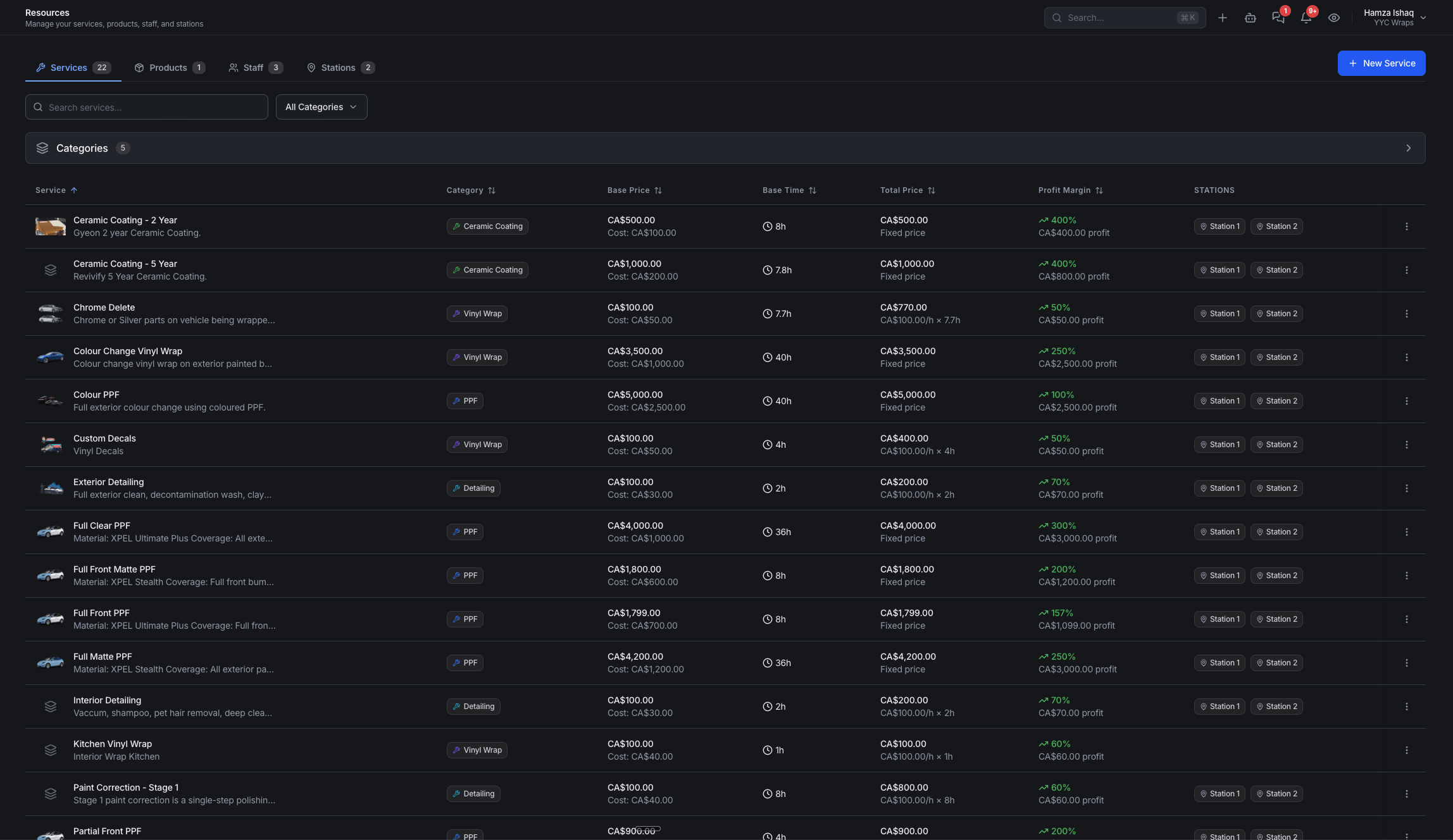1453x840 pixels.
Task: Open row menu for Colour Change Vinyl Wrap
Action: (1407, 357)
